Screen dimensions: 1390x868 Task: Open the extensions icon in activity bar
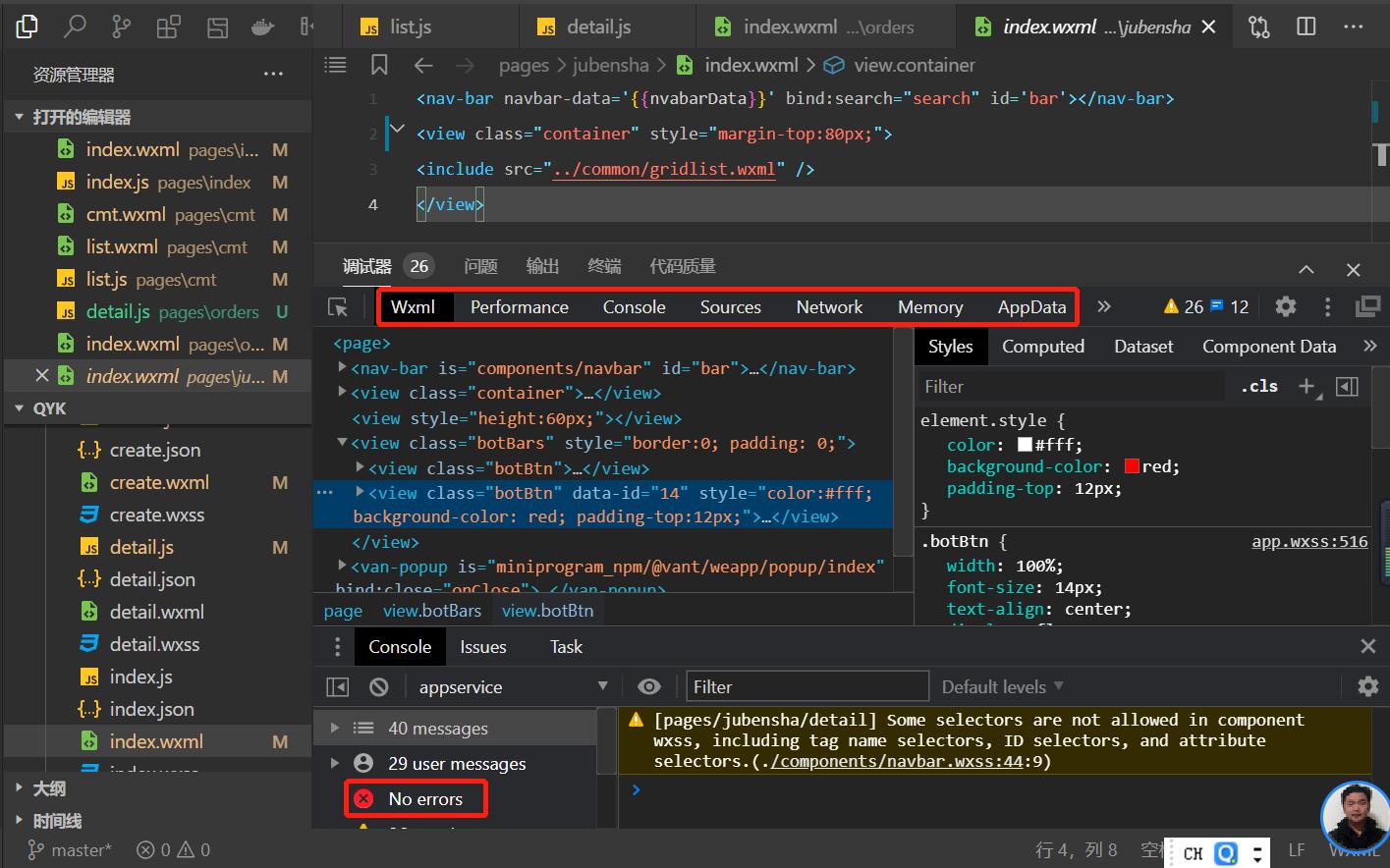[168, 27]
